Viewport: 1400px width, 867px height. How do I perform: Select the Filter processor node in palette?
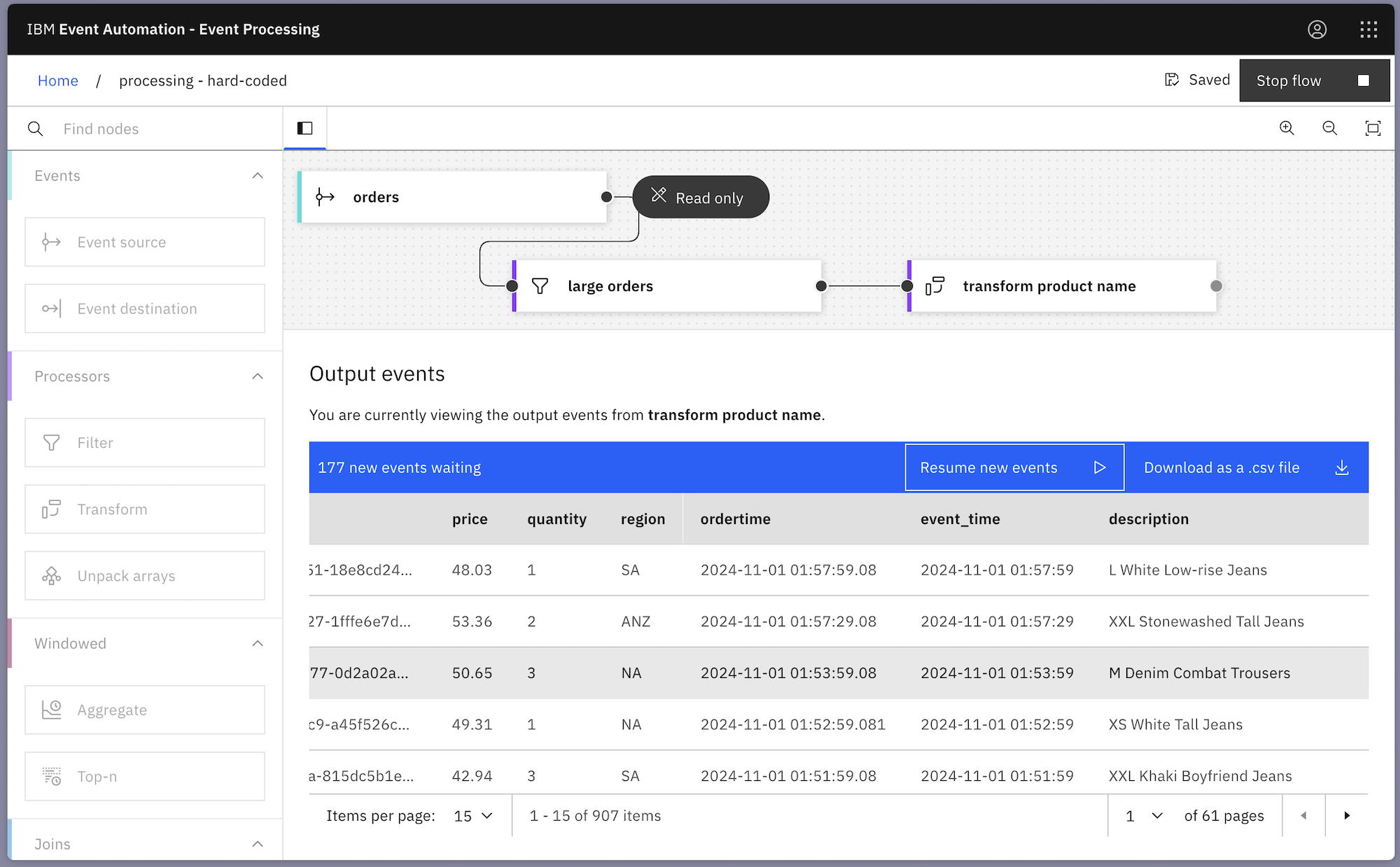point(145,443)
